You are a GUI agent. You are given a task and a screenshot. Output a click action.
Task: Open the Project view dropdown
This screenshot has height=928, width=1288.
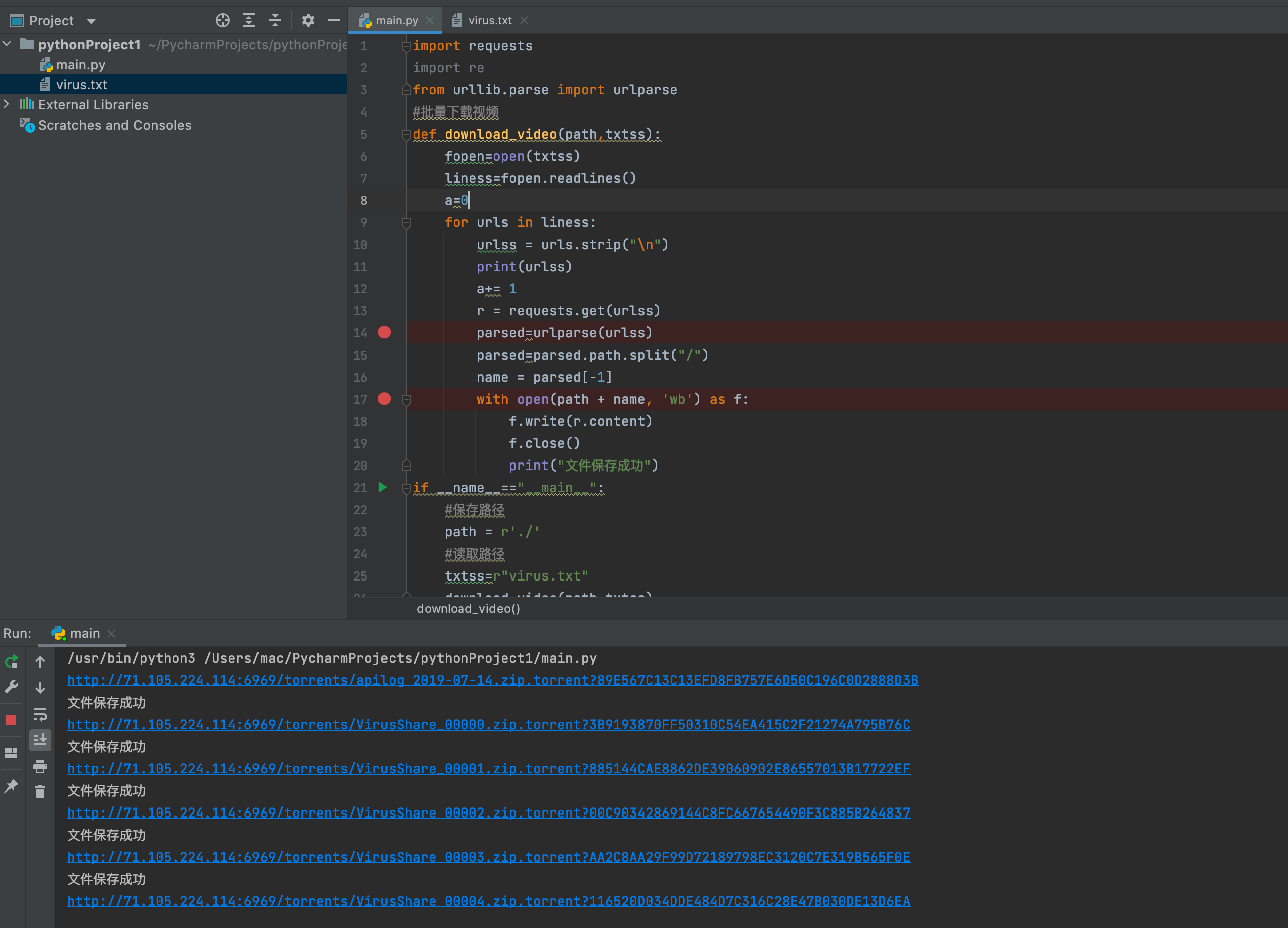(91, 21)
